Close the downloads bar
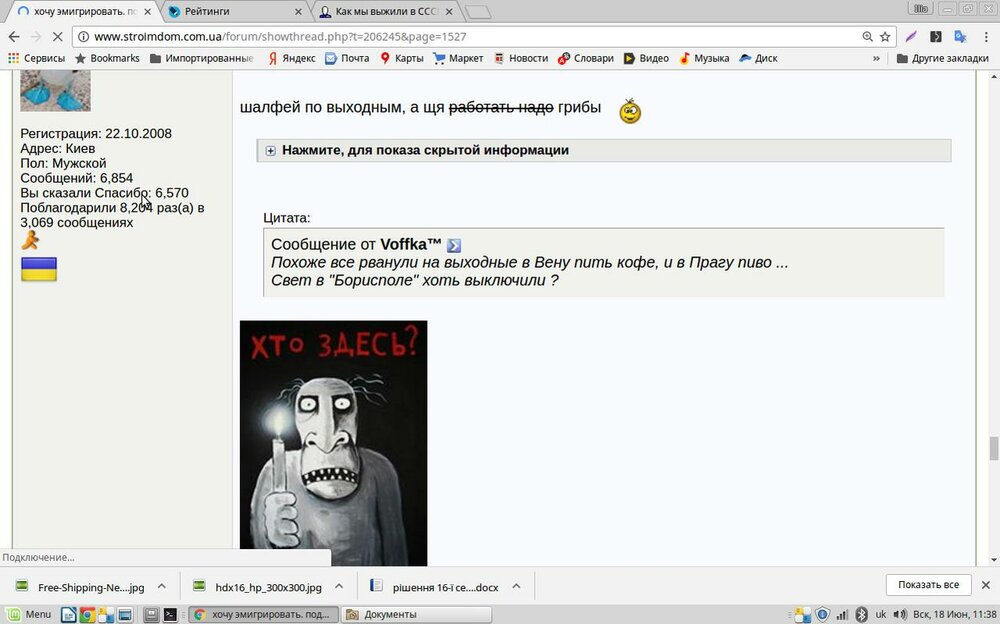Viewport: 1000px width, 624px height. [986, 584]
